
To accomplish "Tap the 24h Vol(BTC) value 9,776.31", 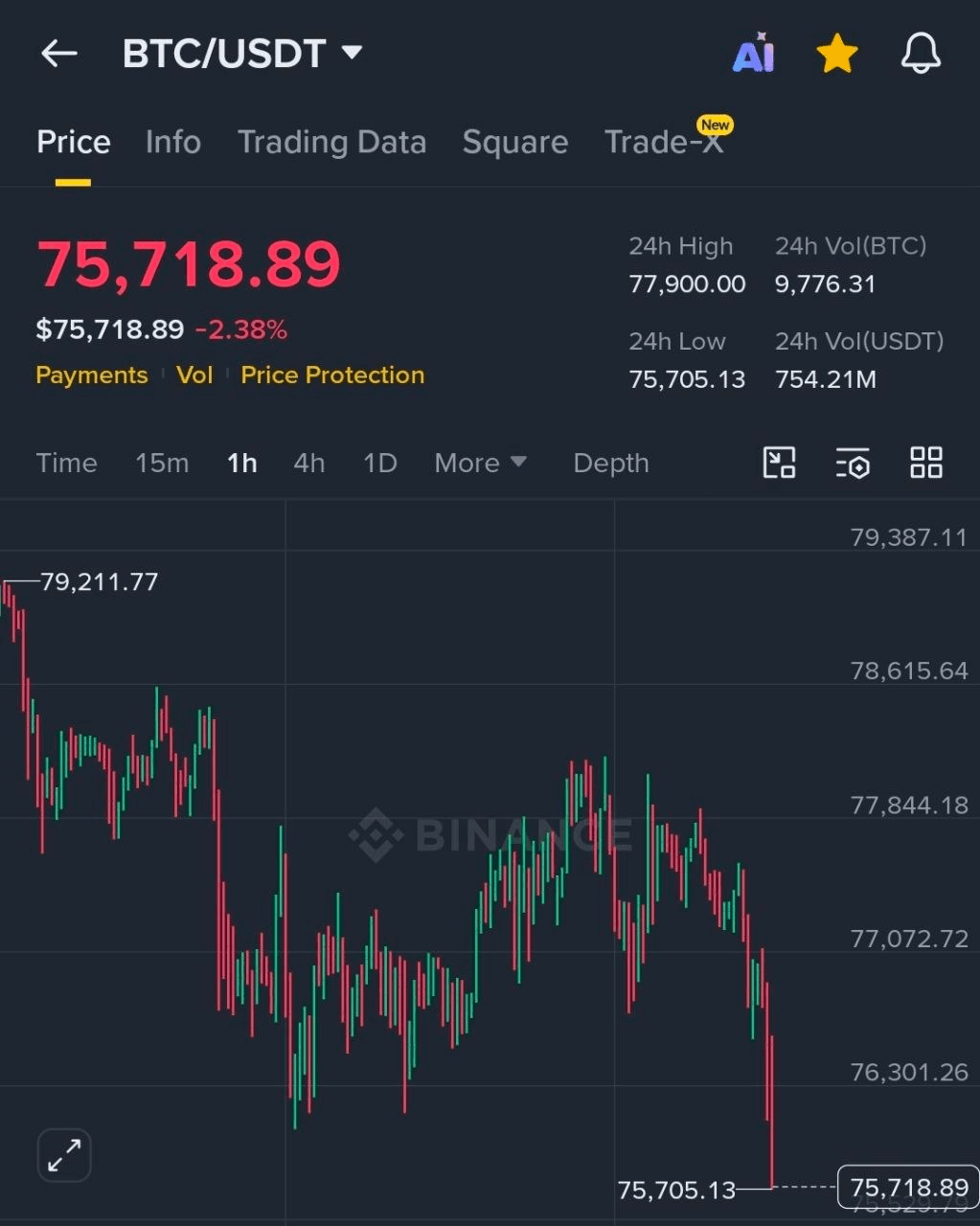I will 825,284.
